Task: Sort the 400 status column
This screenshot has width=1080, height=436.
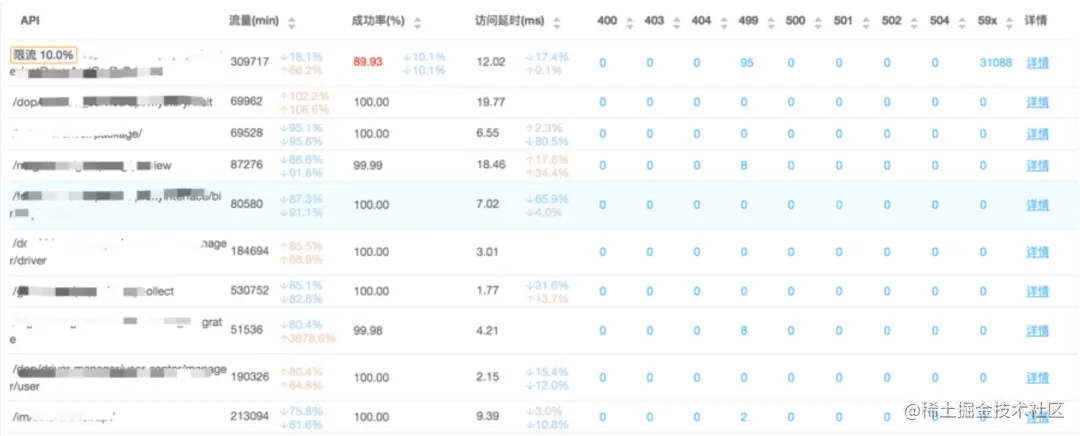Action: pyautogui.click(x=629, y=22)
